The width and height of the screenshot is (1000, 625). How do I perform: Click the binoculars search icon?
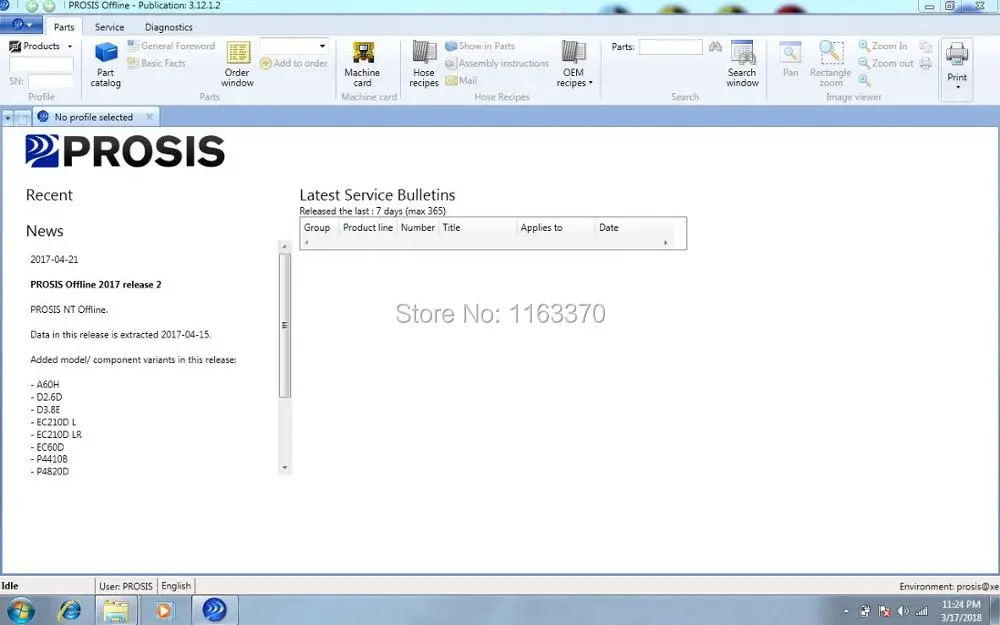[715, 47]
